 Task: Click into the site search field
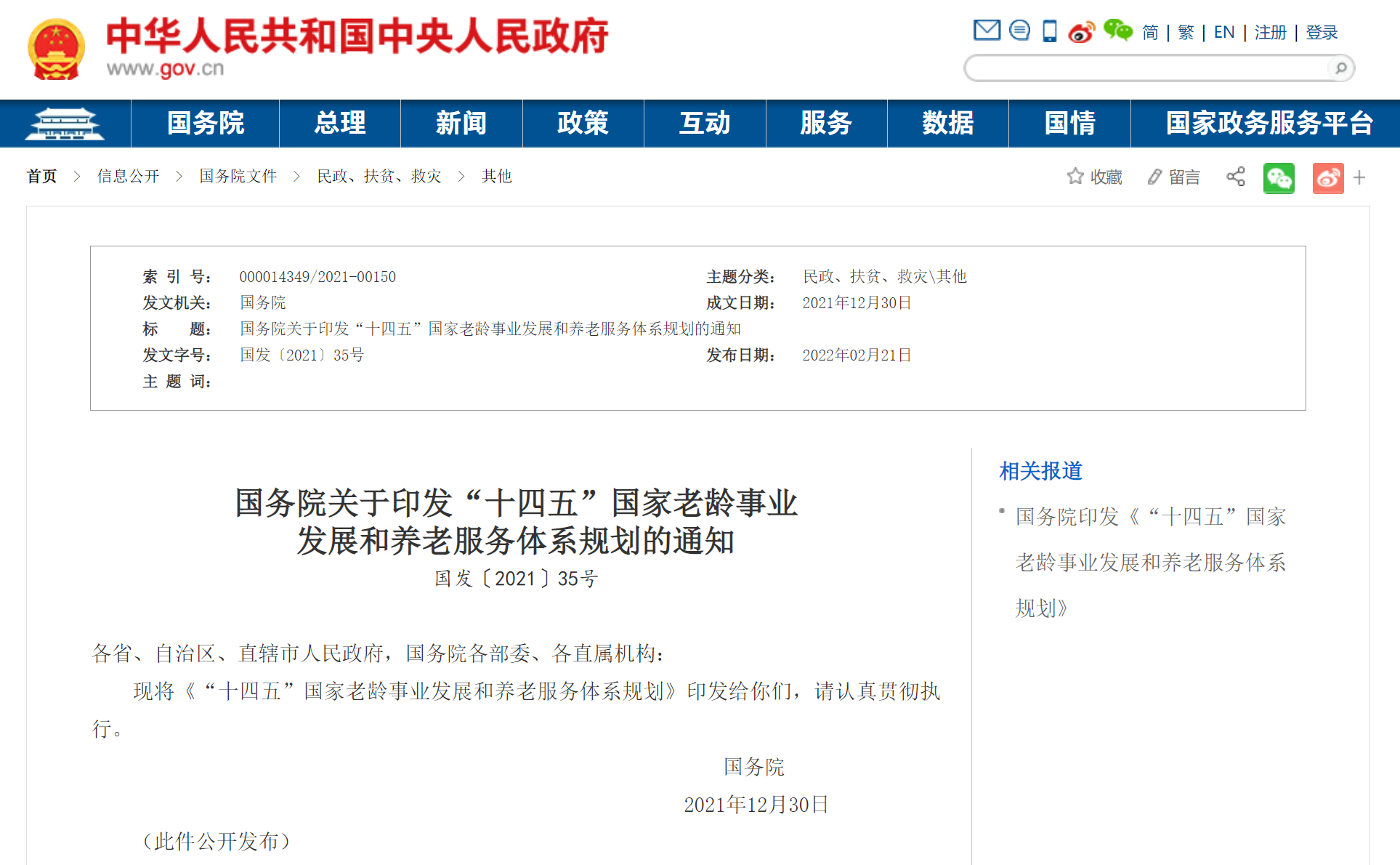(x=1148, y=68)
